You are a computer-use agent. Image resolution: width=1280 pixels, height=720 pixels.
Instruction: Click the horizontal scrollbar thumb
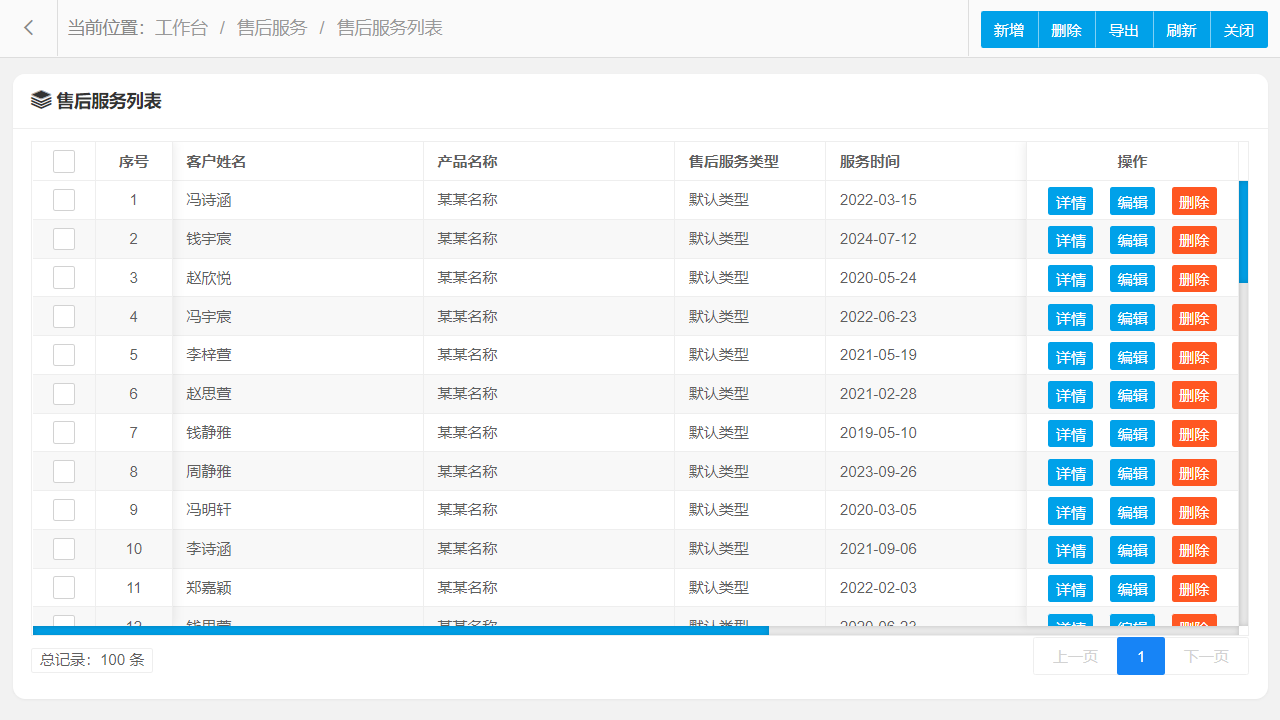(401, 630)
